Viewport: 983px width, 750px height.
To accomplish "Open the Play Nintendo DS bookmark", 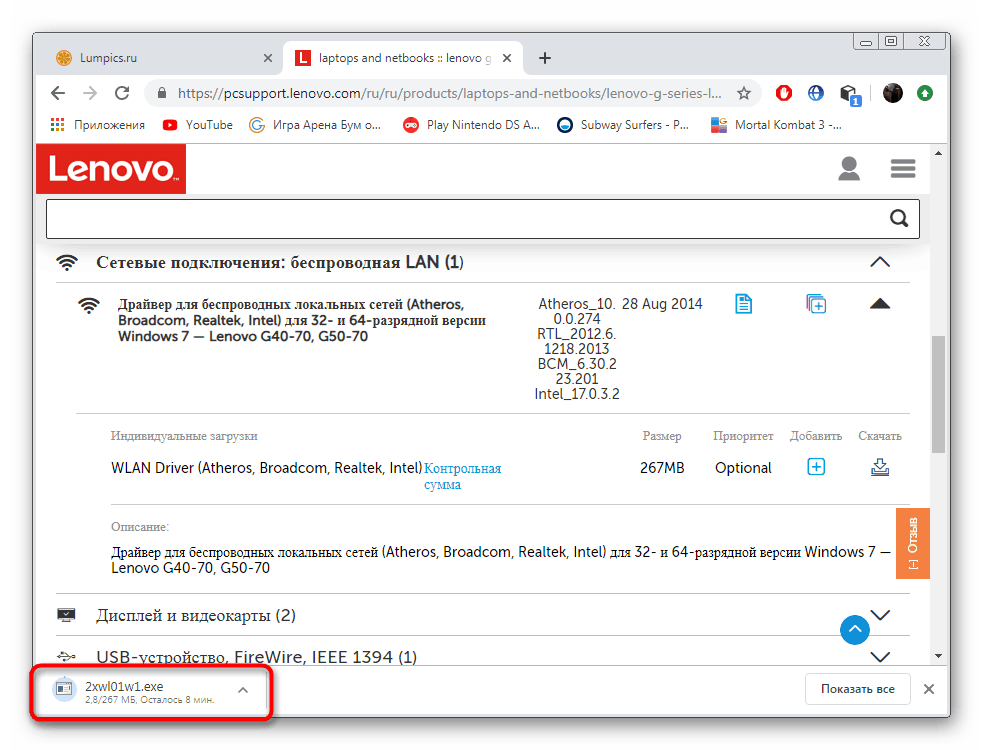I will point(471,125).
